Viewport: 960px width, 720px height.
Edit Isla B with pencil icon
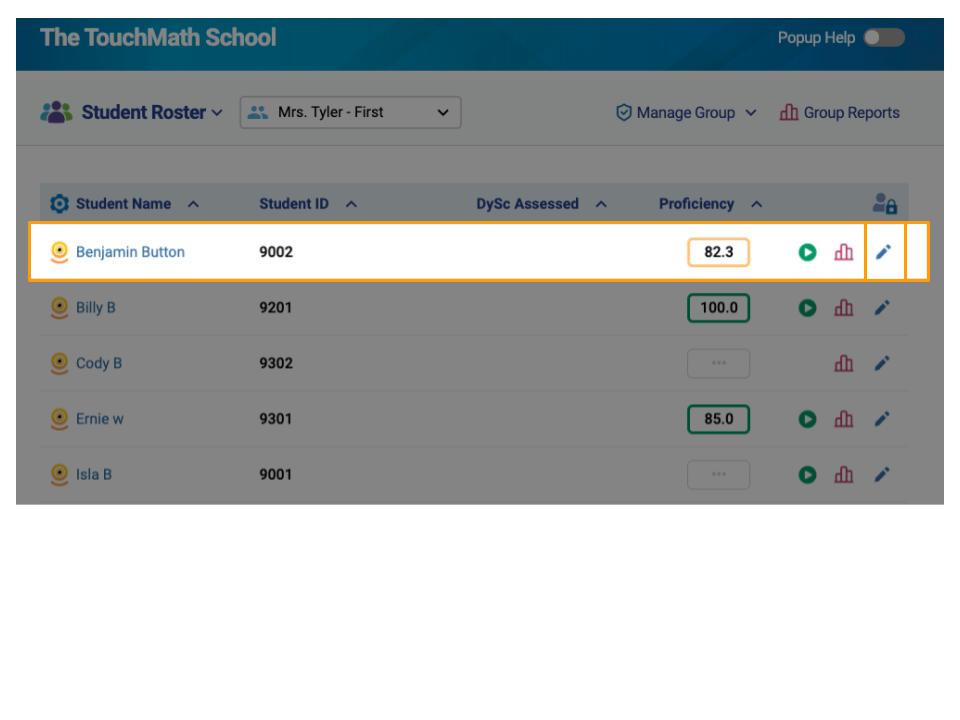point(882,474)
